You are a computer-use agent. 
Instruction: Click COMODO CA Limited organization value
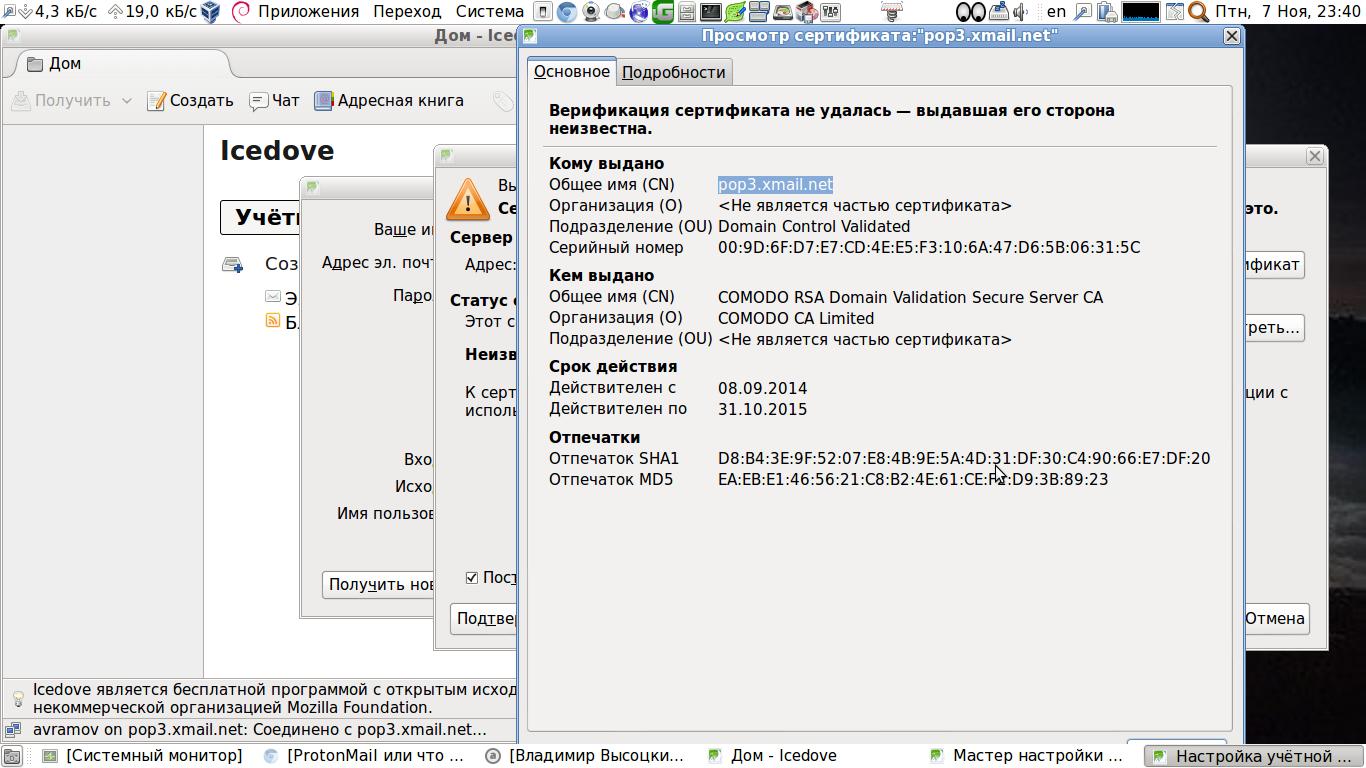click(x=796, y=318)
